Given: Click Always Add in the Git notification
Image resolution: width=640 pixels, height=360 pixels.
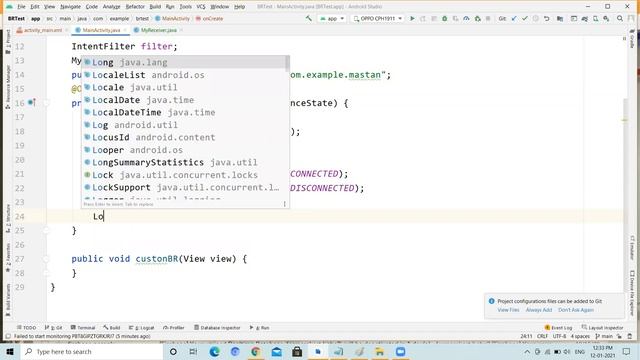Looking at the screenshot, I should pyautogui.click(x=539, y=310).
